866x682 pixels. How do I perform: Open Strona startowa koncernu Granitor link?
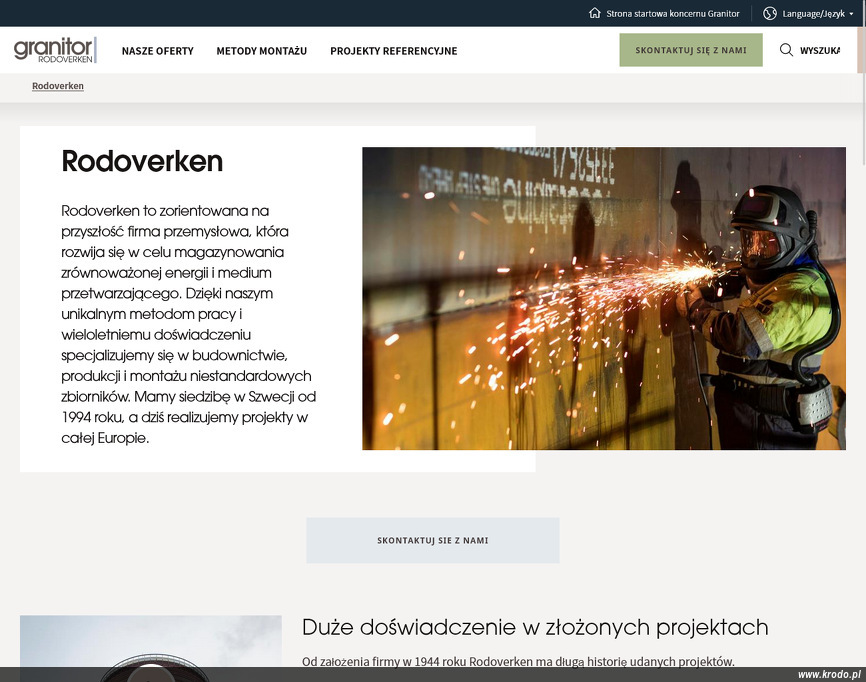point(672,14)
